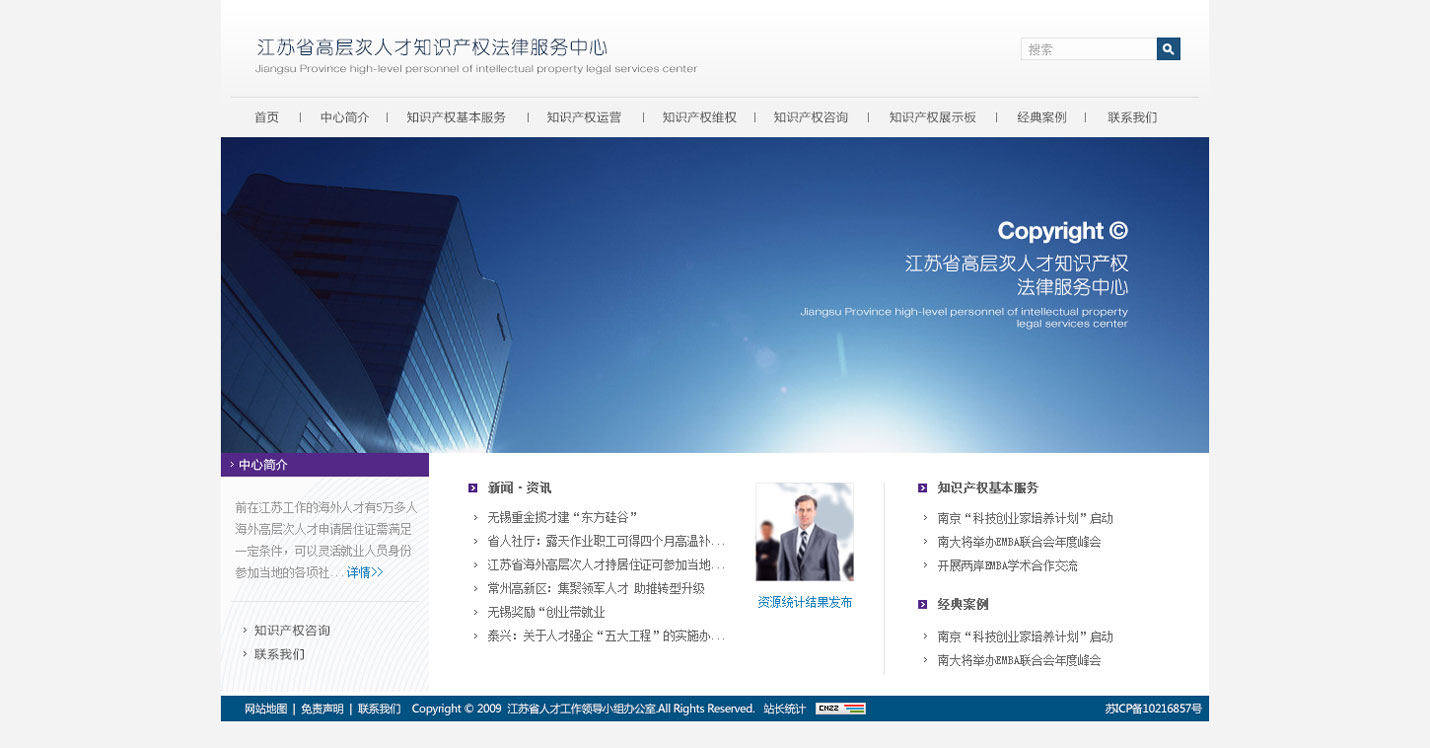Go to 知识产权维权 in the navigation bar
Viewport: 1430px width, 748px height.
click(699, 117)
